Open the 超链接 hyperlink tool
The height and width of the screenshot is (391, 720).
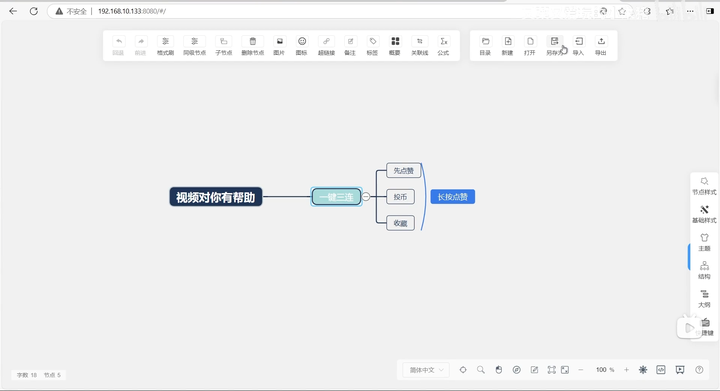click(326, 46)
